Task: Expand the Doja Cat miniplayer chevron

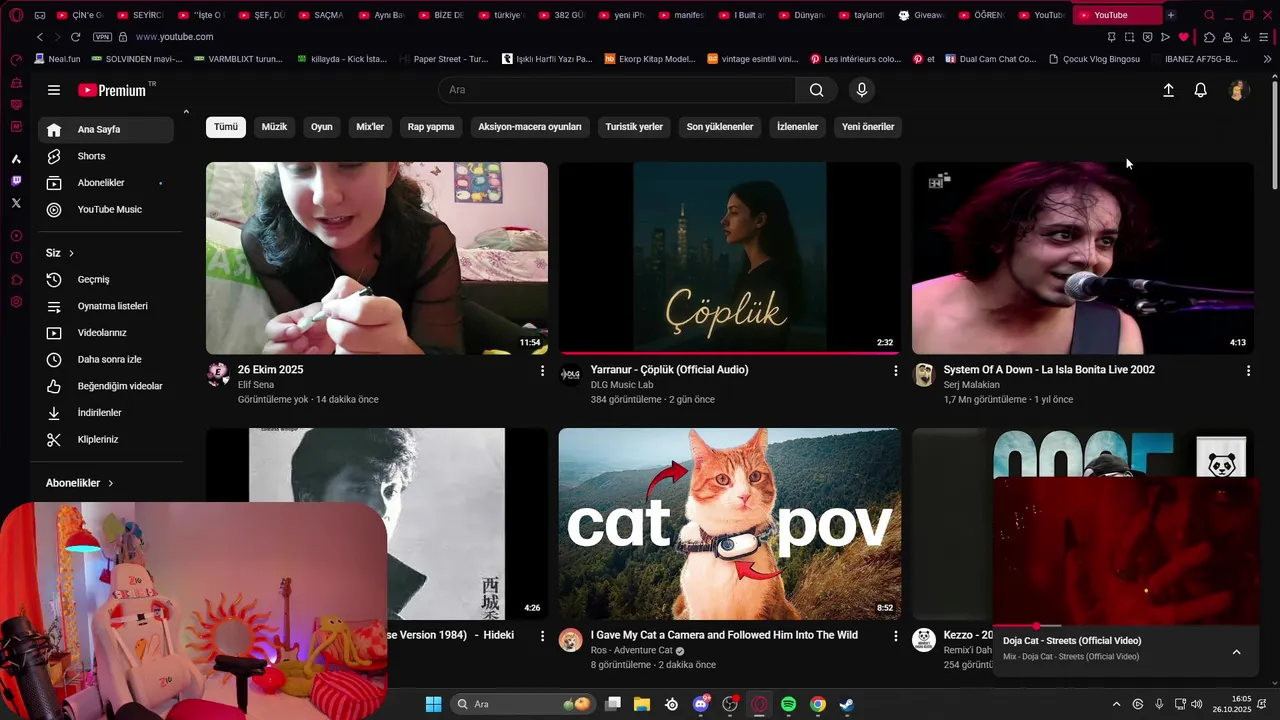Action: point(1236,652)
